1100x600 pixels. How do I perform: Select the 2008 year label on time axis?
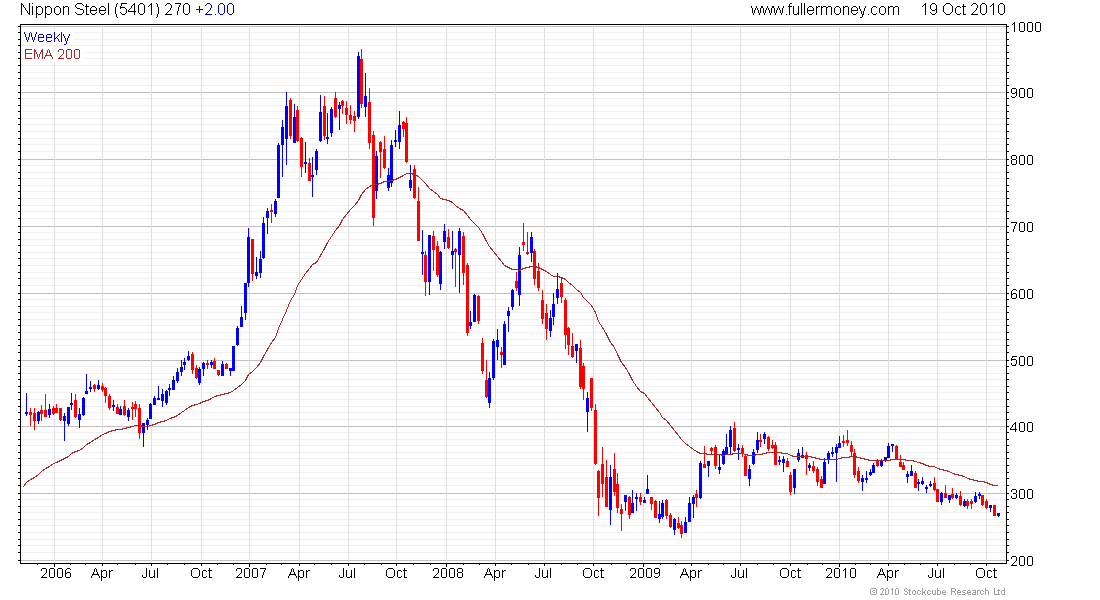pos(448,573)
